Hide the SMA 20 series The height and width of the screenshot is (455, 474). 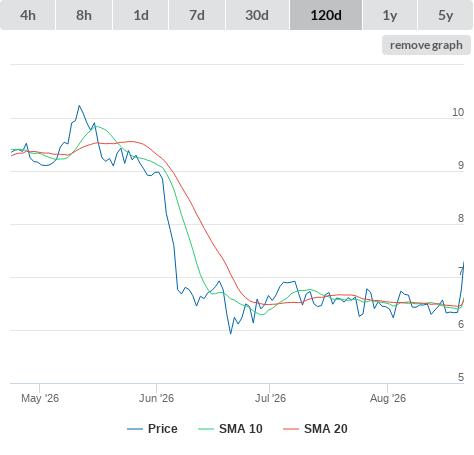coord(326,429)
